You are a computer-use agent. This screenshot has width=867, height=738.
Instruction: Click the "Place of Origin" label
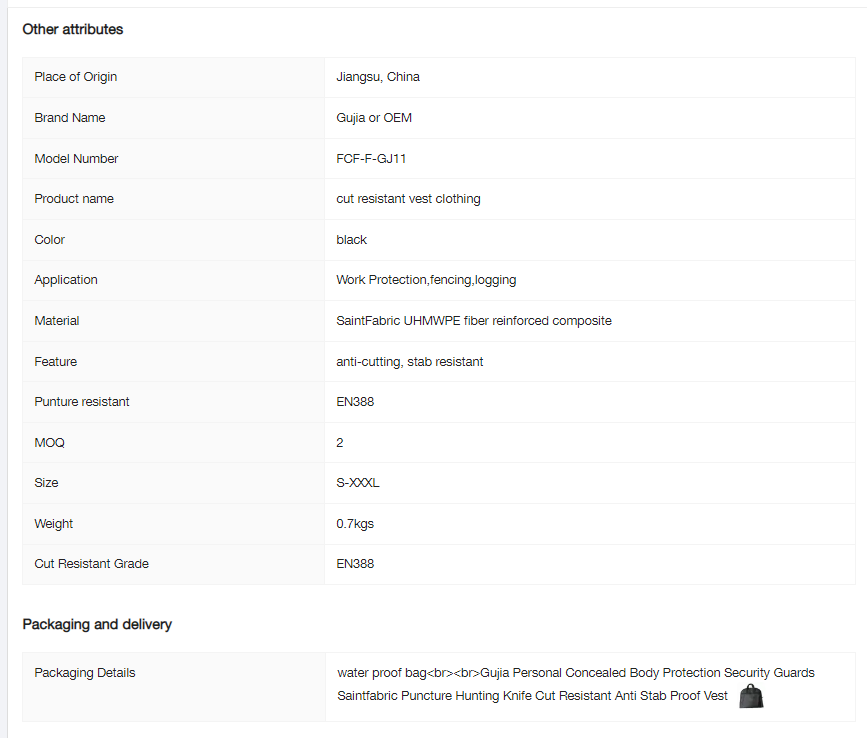point(76,77)
